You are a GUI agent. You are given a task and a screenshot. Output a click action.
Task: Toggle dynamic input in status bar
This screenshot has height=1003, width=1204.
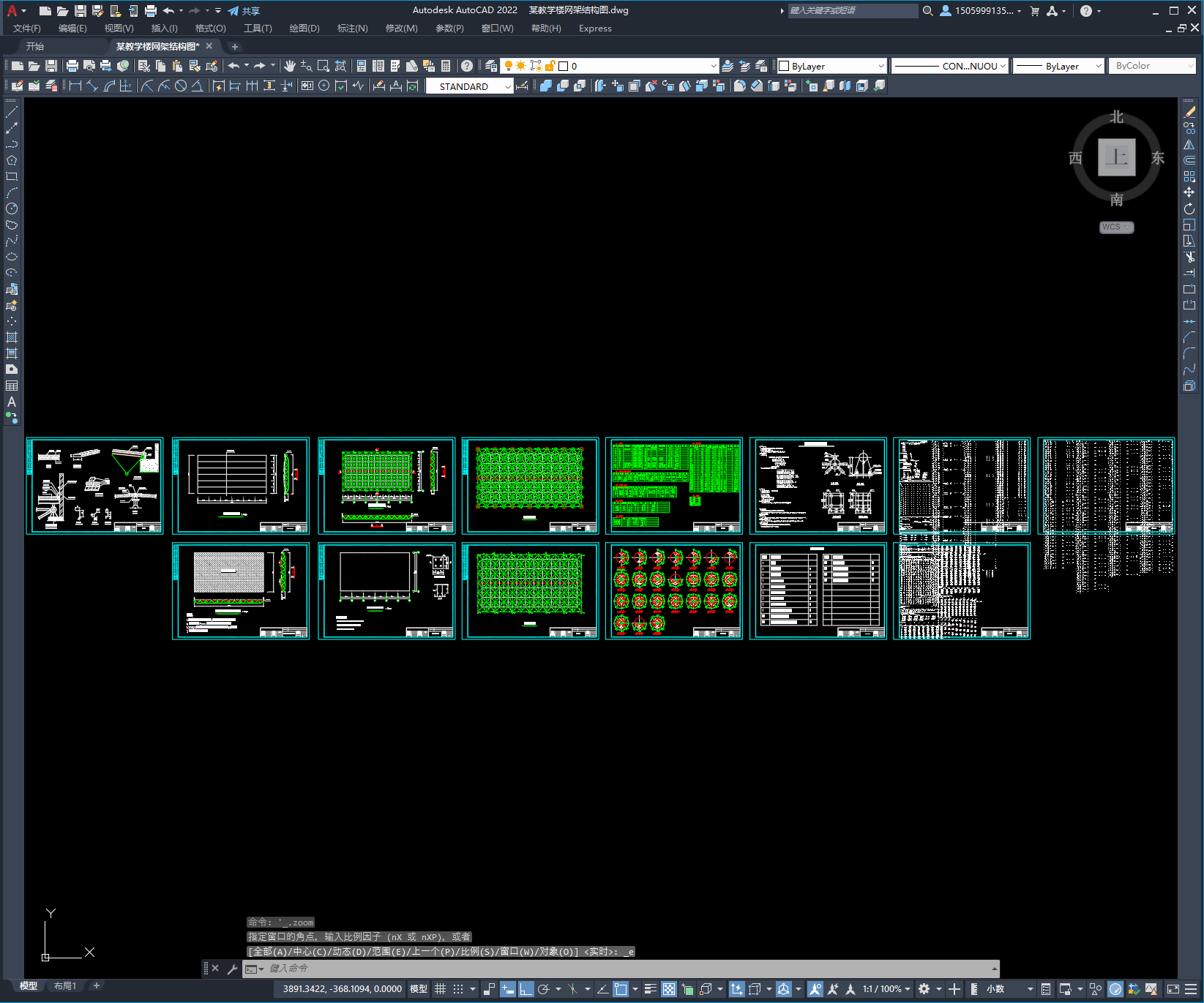click(508, 989)
